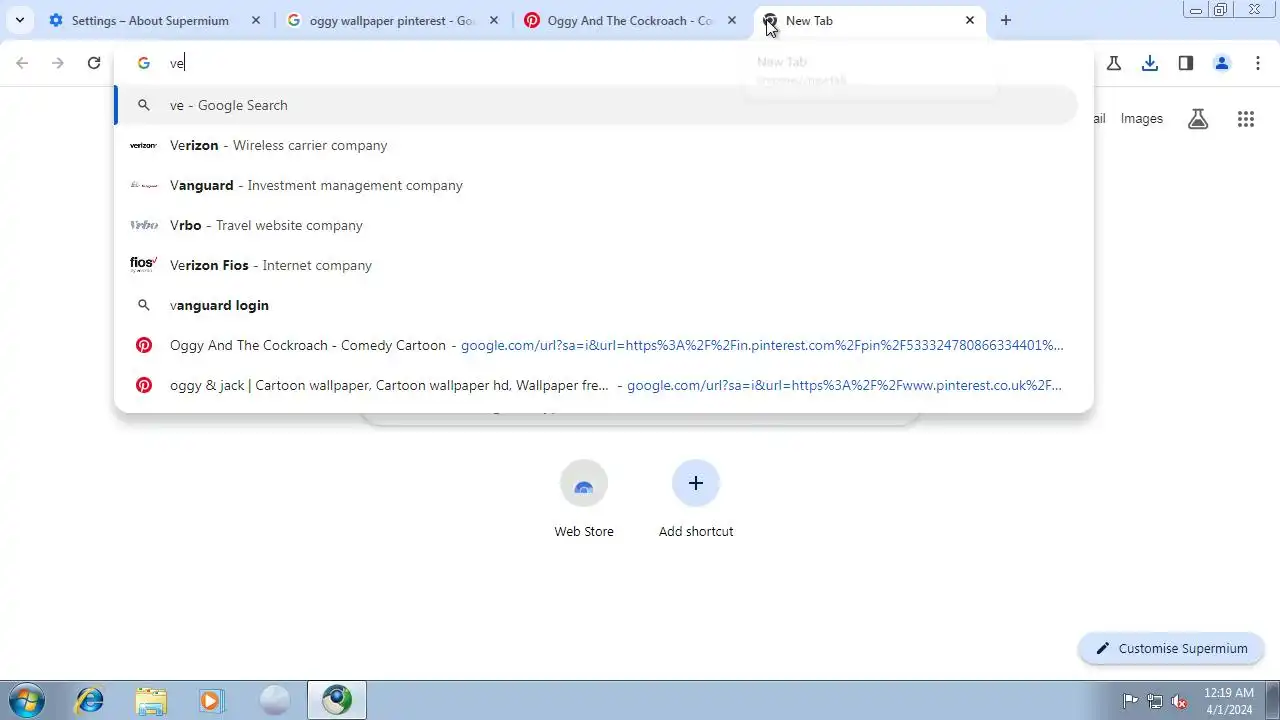
Task: Open the Google apps grid icon
Action: pos(1246,119)
